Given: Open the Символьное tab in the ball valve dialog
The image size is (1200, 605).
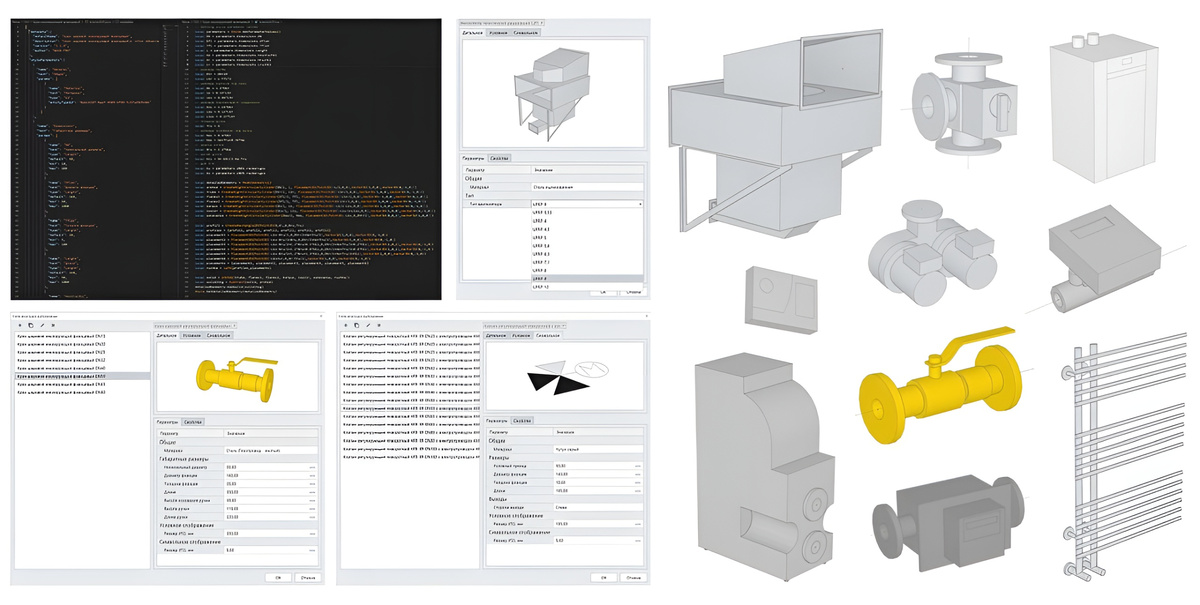Looking at the screenshot, I should (218, 335).
